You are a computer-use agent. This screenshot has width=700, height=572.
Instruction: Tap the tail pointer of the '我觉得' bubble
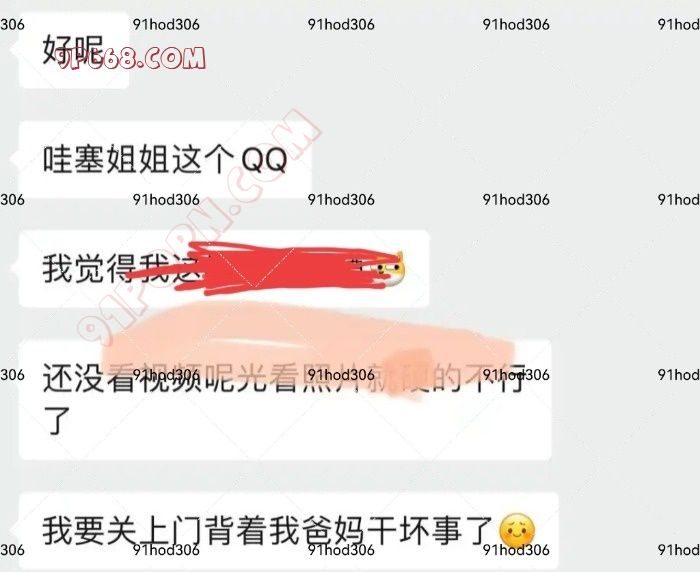pyautogui.click(x=15, y=269)
